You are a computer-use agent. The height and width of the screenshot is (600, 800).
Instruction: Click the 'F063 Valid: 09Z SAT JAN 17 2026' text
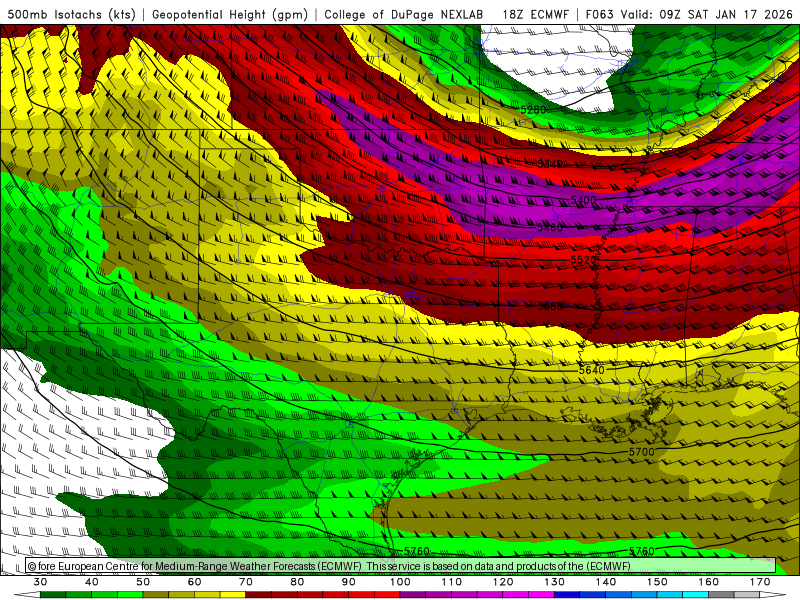689,15
